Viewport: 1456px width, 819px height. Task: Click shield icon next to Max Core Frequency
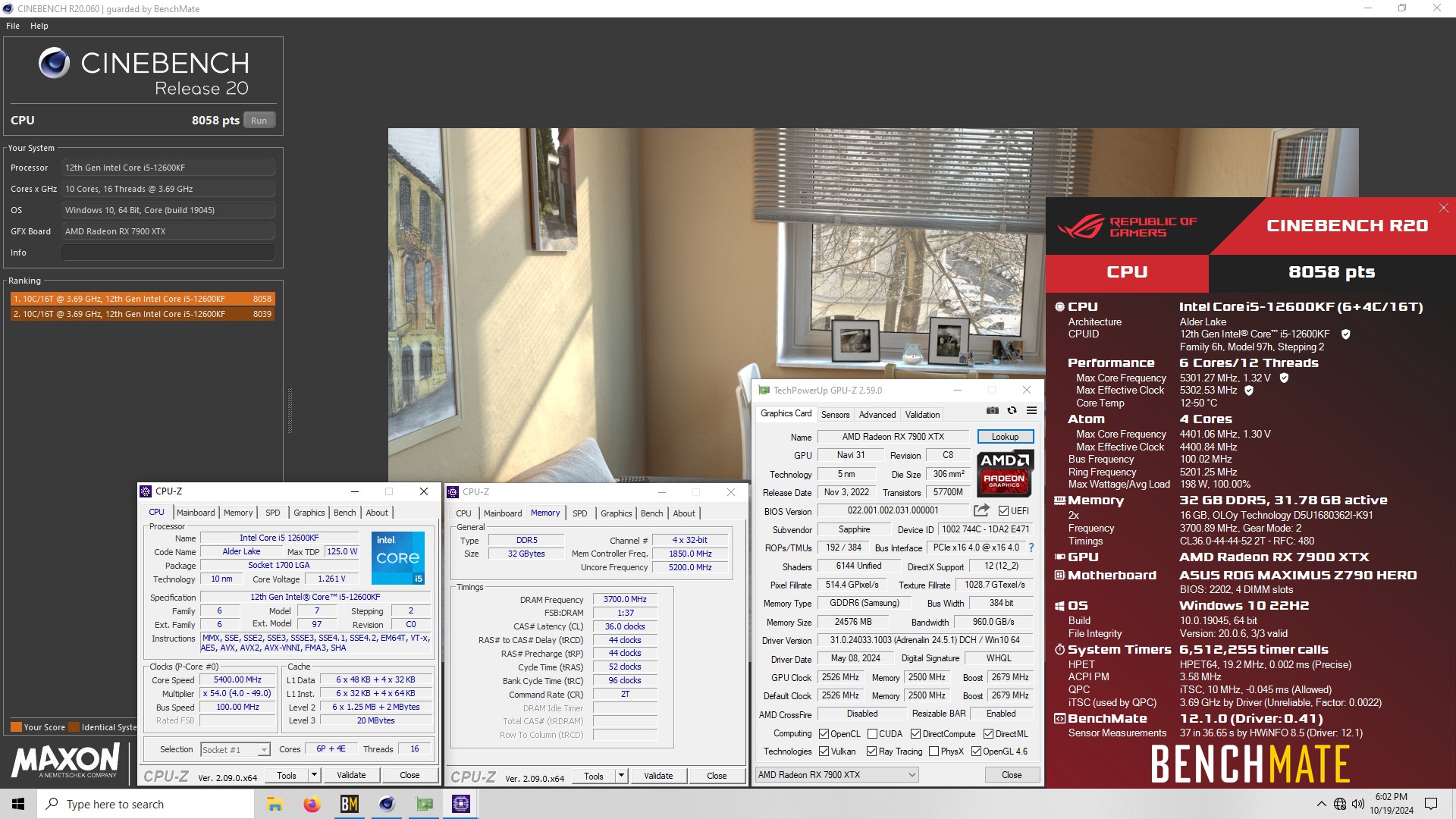point(1284,378)
